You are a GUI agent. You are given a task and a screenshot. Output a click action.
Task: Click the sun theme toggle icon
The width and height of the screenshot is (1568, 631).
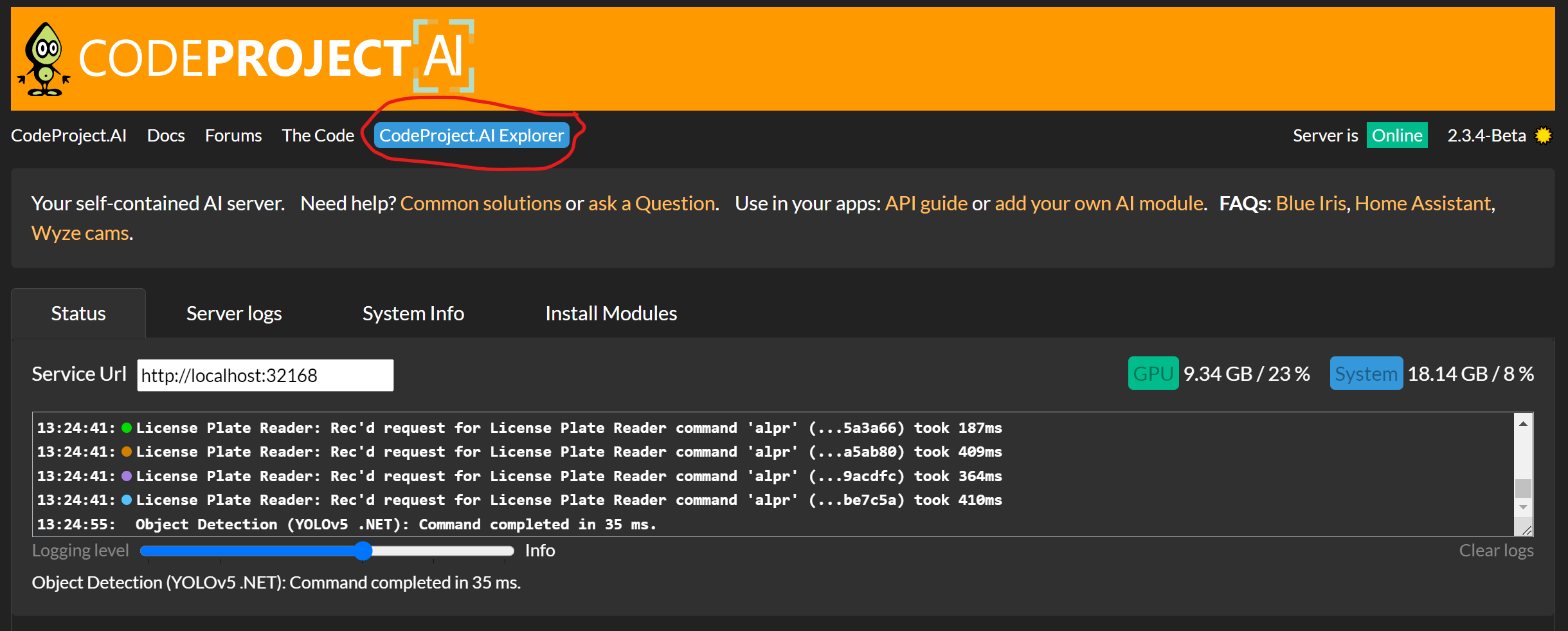[1543, 135]
